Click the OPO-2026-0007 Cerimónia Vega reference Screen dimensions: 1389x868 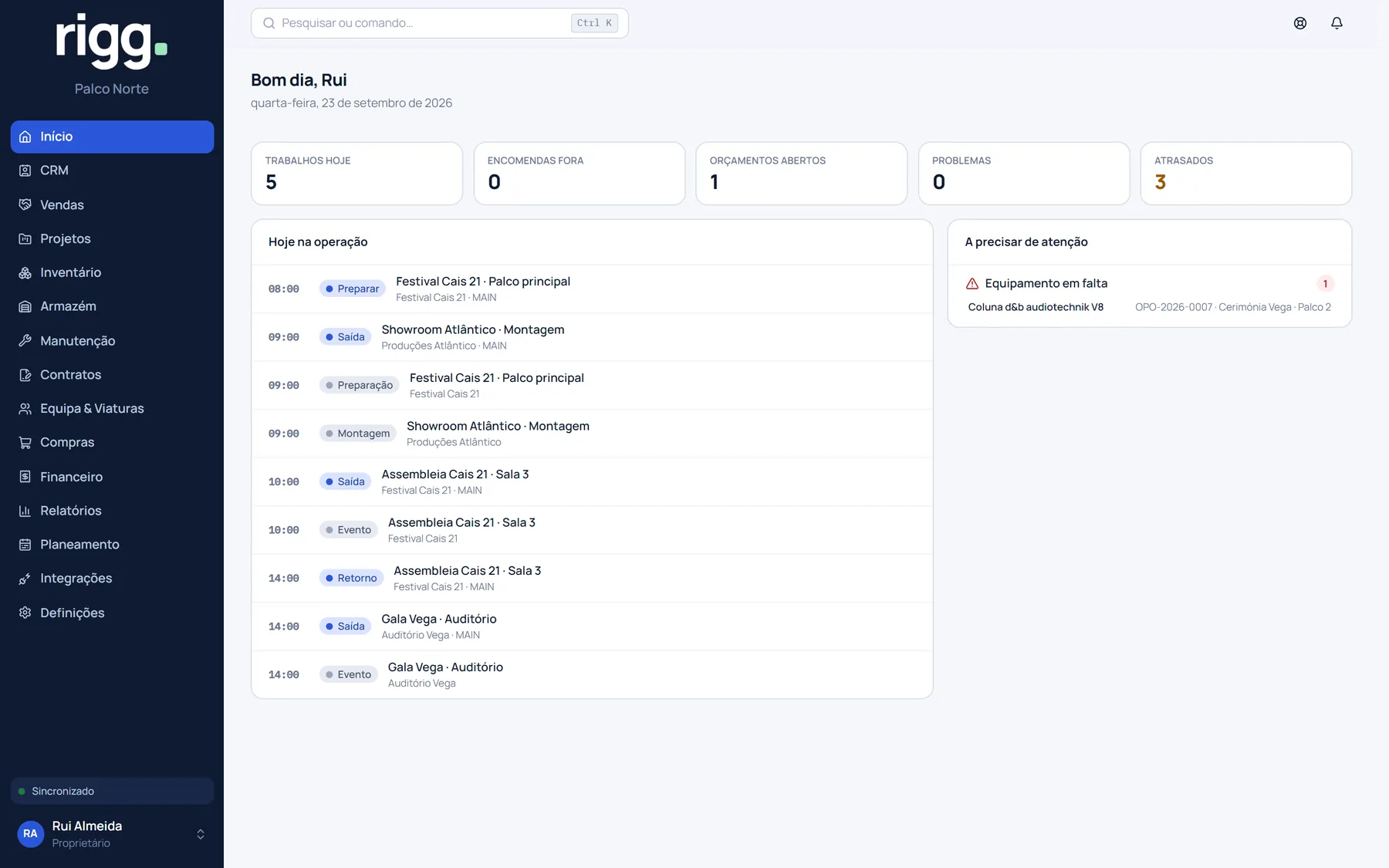click(1232, 307)
